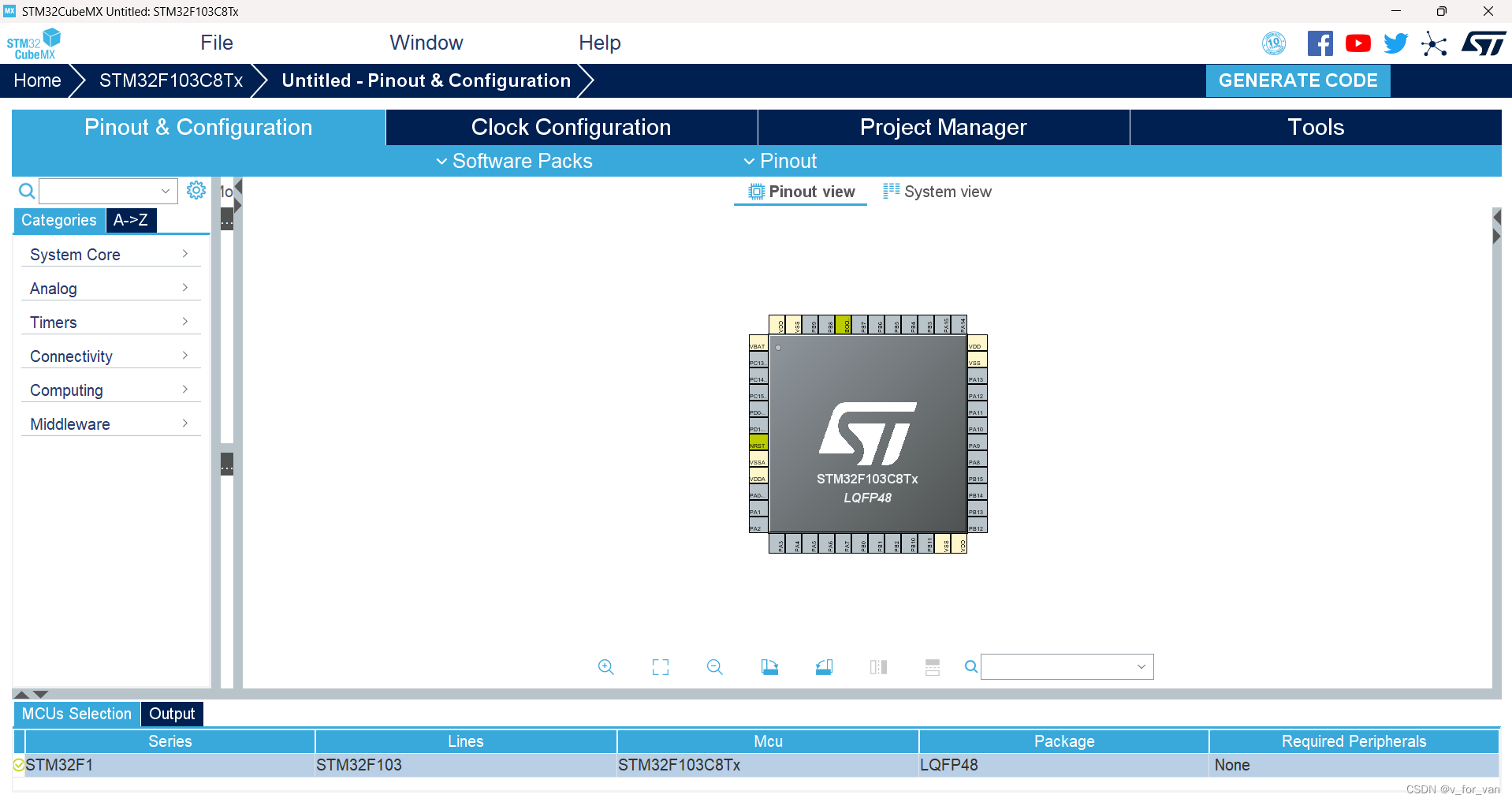Fit the chip view to the window

click(x=661, y=667)
